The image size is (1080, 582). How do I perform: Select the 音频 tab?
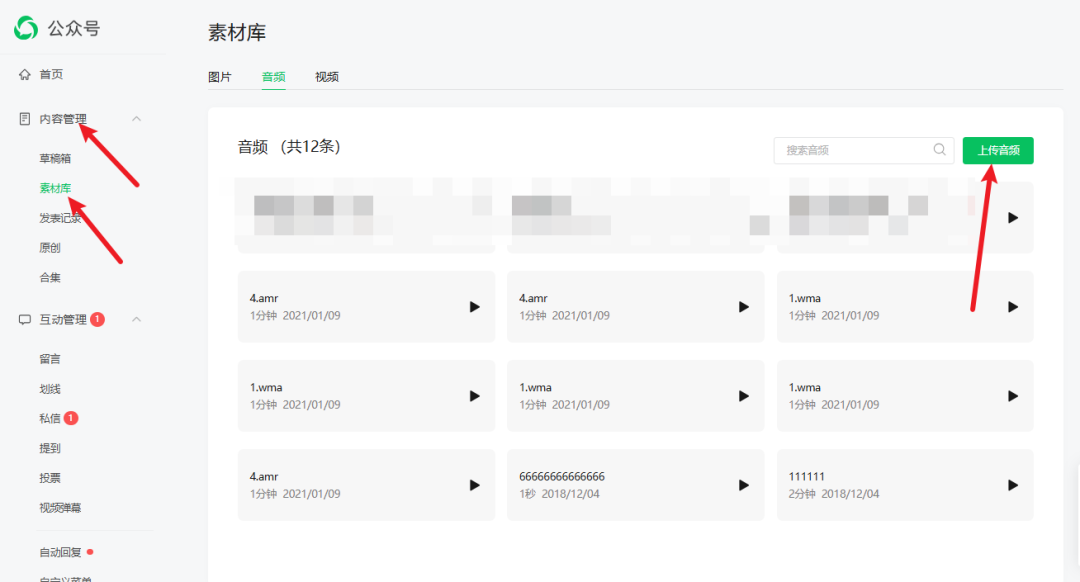point(273,77)
